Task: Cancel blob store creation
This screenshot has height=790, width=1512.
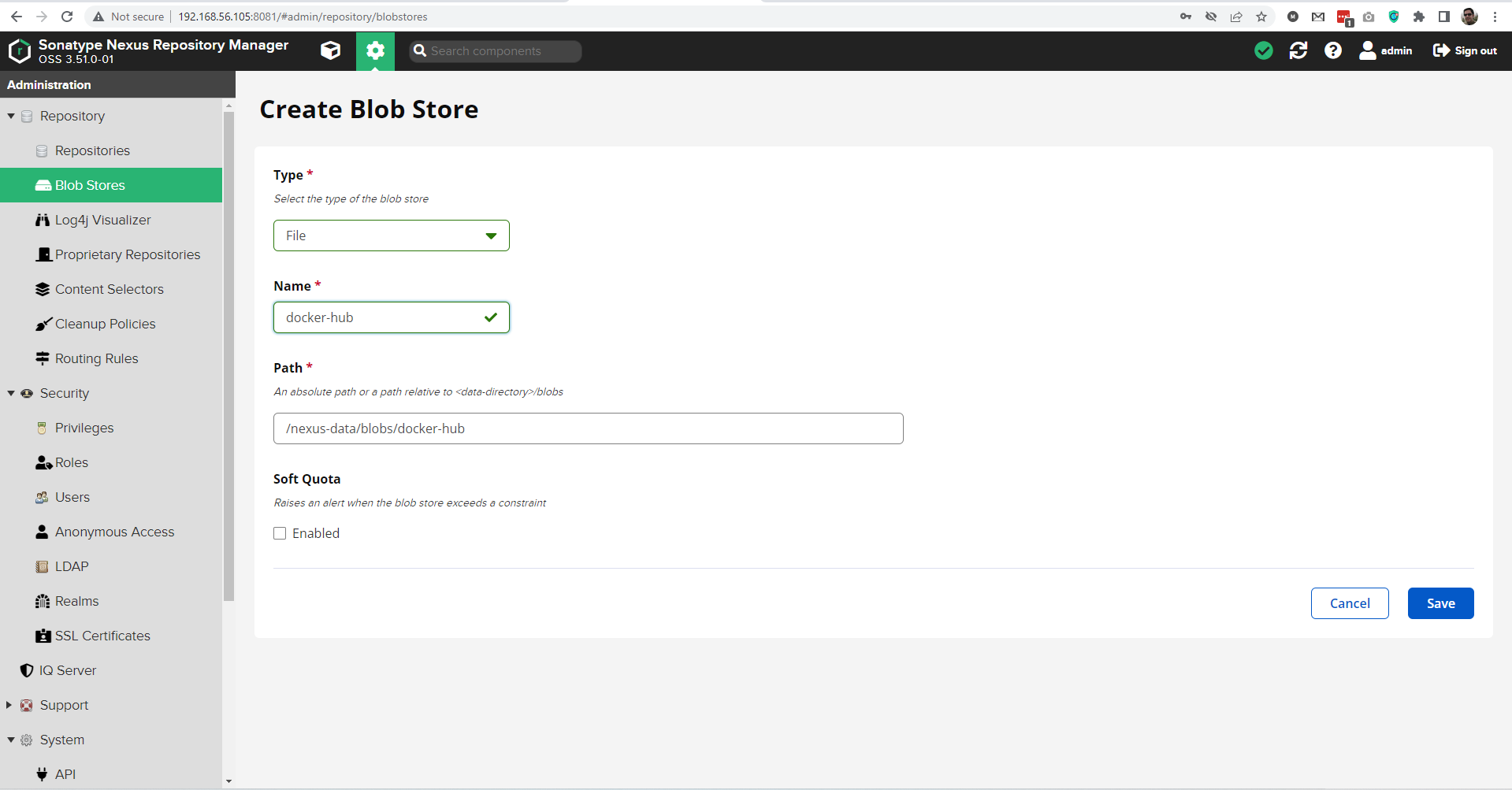Action: pyautogui.click(x=1350, y=603)
